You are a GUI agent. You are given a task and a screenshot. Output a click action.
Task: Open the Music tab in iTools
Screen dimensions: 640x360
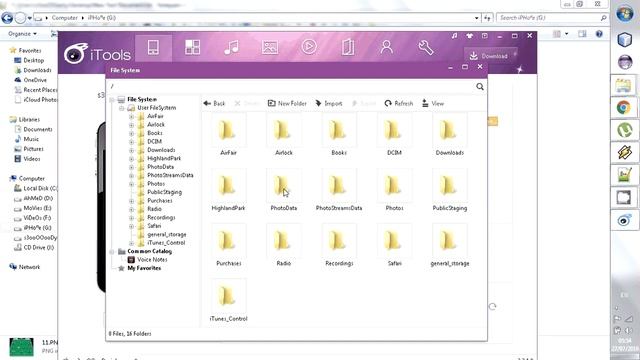click(231, 47)
